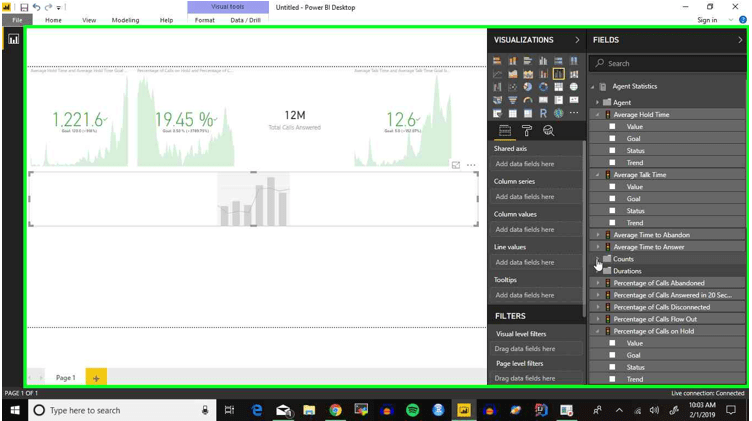752x421 pixels.
Task: Select the KPI visualization
Action: 574,100
